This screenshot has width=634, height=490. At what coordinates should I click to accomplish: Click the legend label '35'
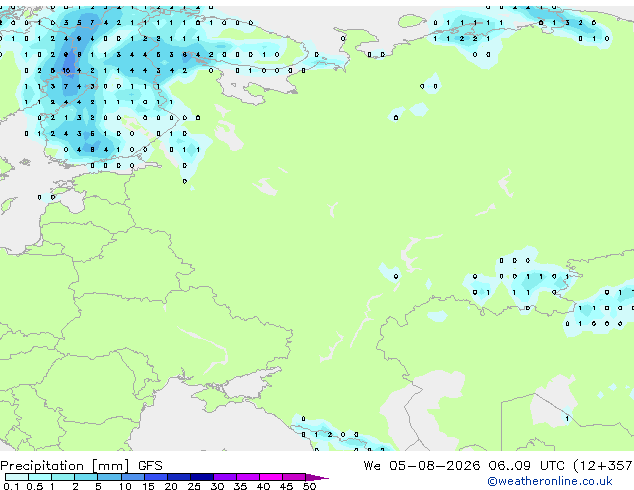pyautogui.click(x=240, y=486)
